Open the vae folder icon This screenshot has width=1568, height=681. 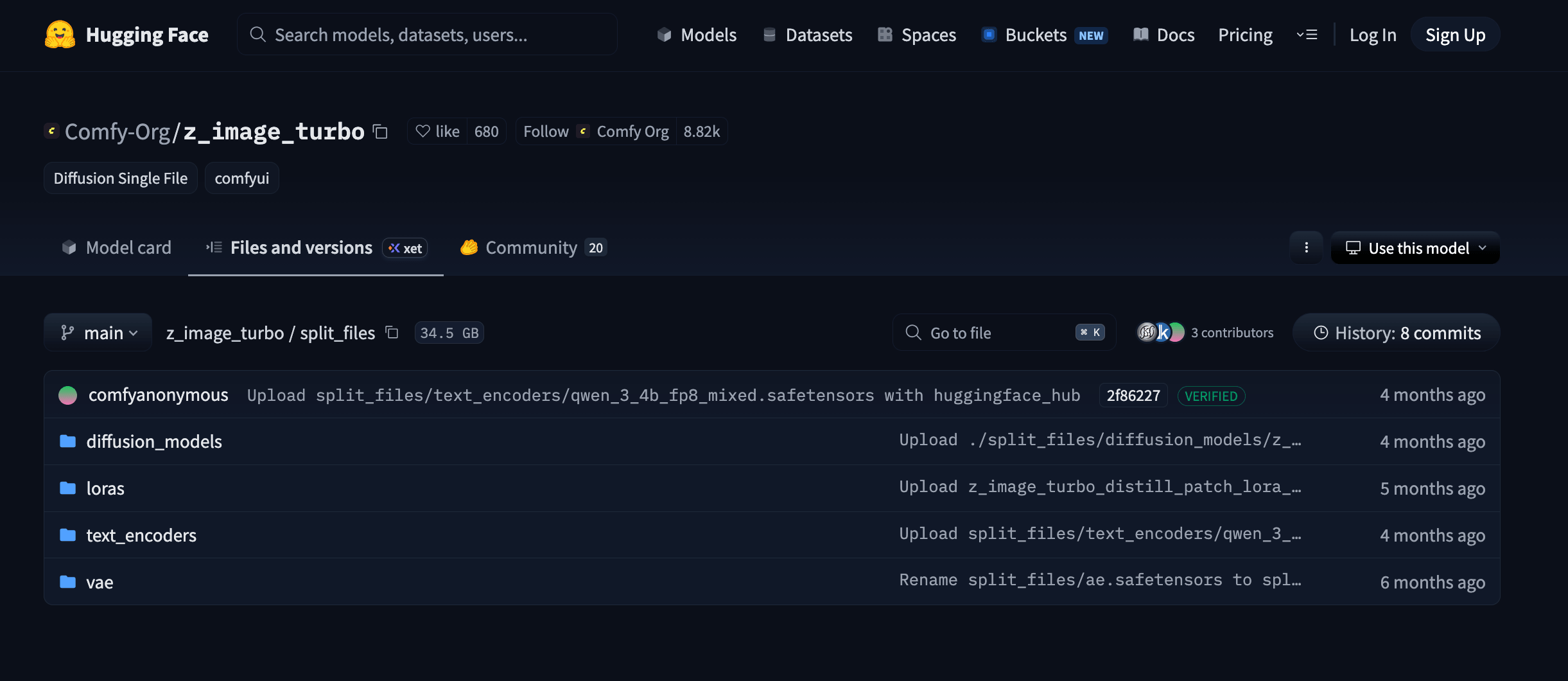(x=67, y=581)
